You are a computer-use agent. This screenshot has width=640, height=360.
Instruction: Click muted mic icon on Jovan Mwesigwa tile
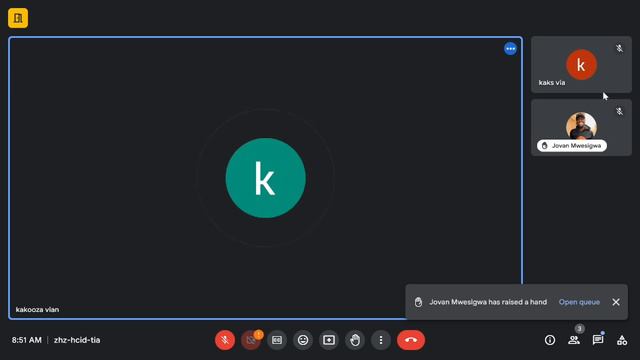point(619,111)
